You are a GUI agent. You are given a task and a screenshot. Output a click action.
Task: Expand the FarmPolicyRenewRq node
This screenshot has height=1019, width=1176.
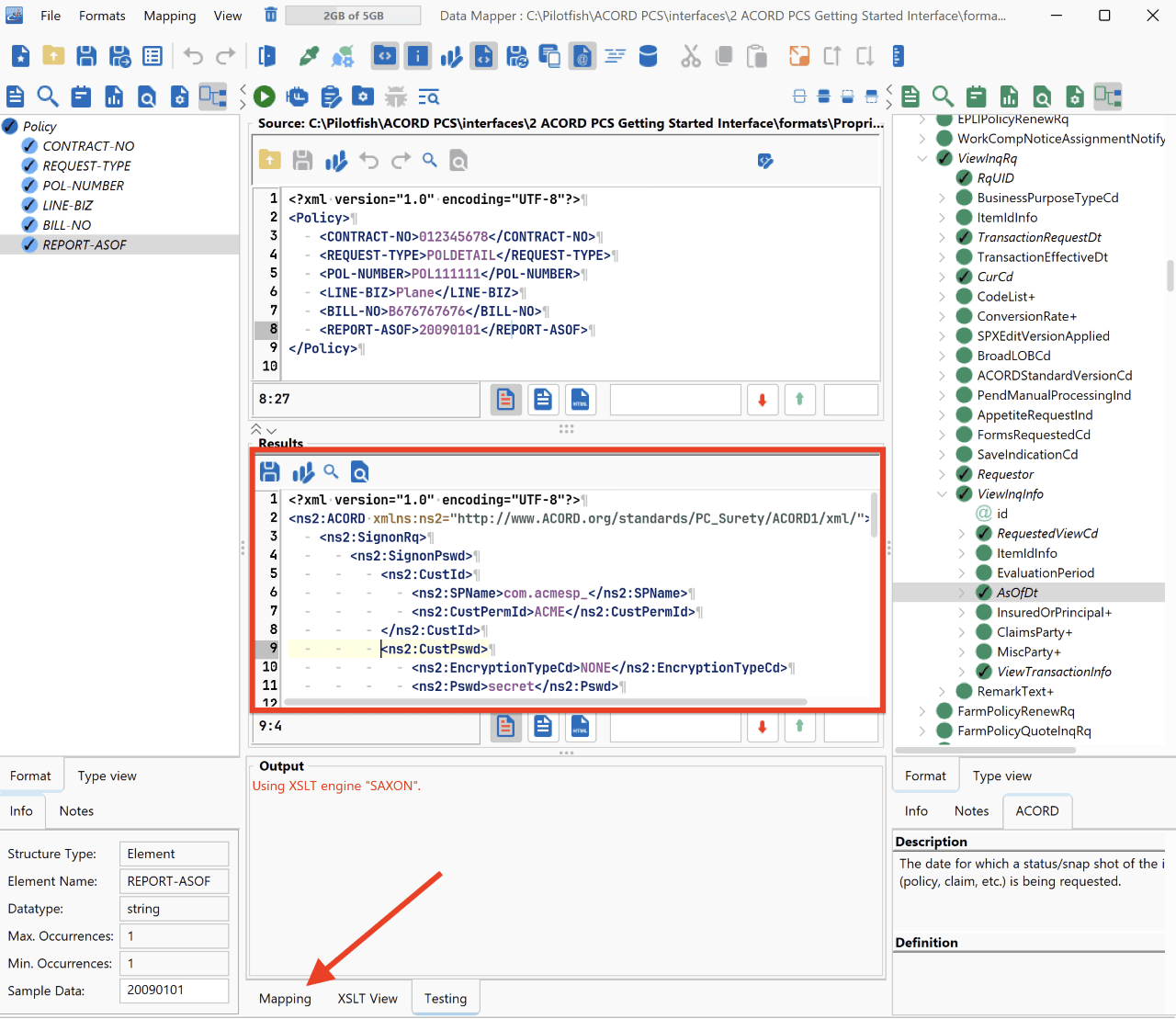pyautogui.click(x=922, y=711)
